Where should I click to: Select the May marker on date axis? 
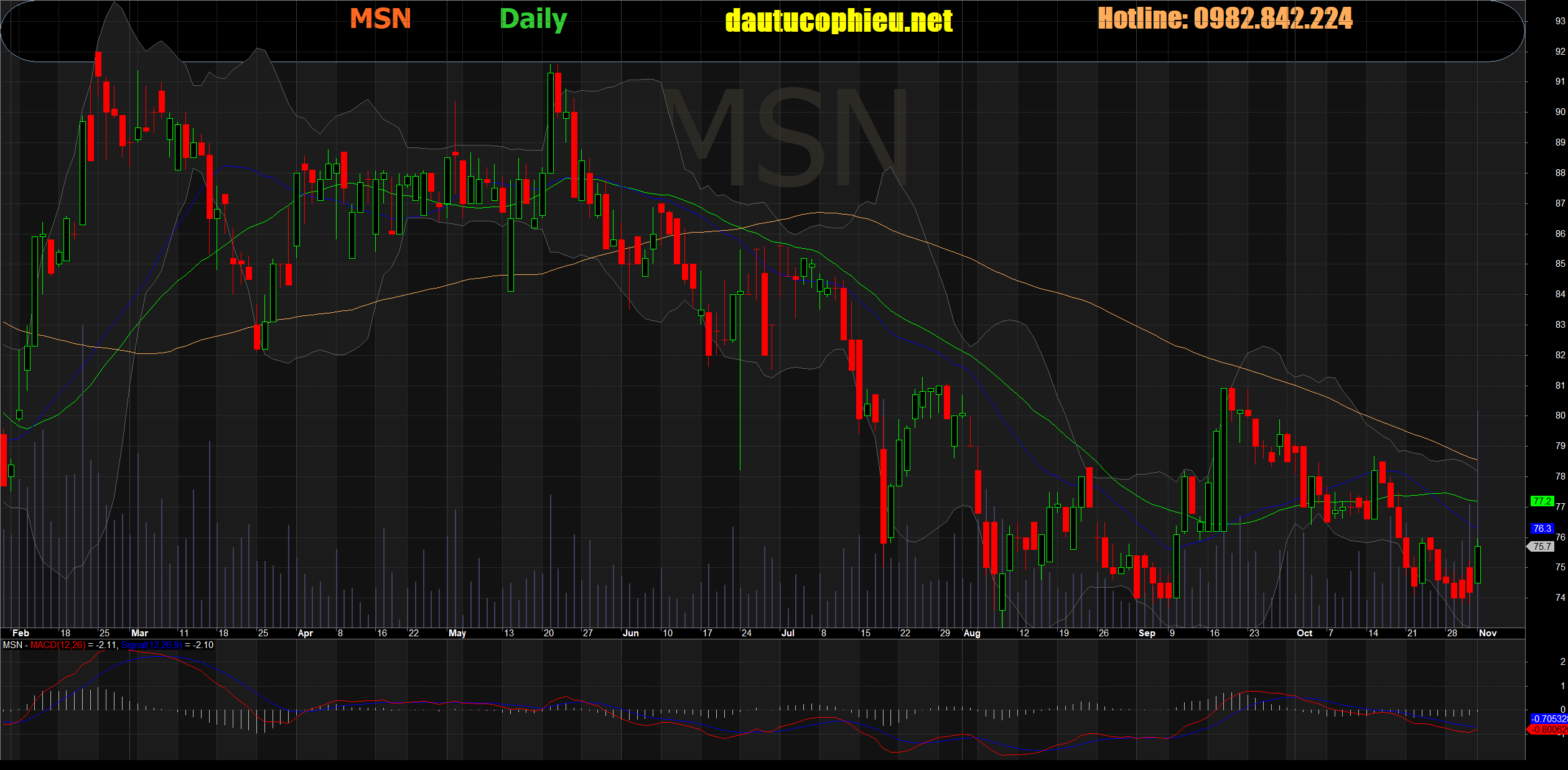tap(457, 633)
